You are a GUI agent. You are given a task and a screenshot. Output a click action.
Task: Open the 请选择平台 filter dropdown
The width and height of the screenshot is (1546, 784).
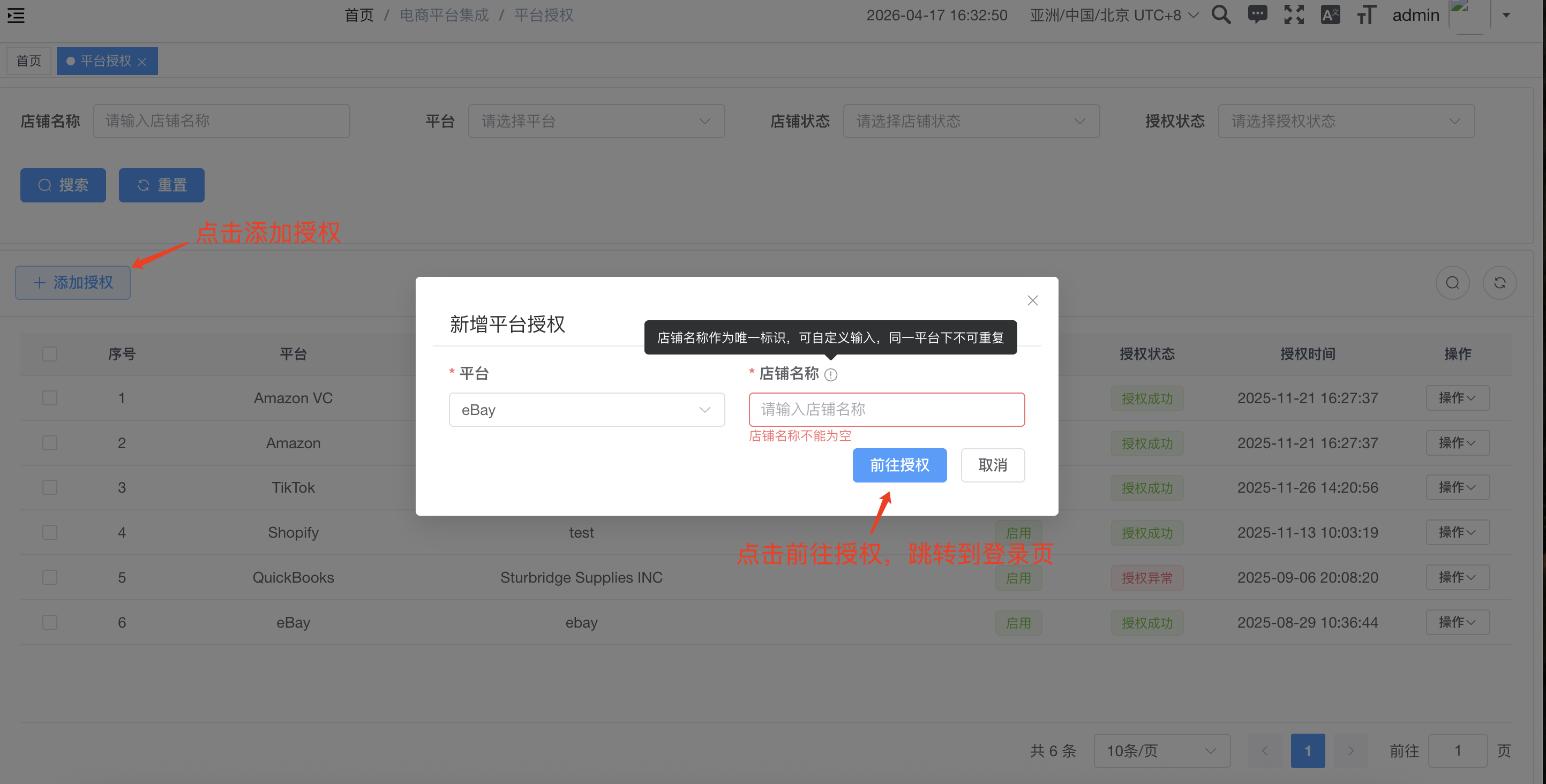point(596,121)
